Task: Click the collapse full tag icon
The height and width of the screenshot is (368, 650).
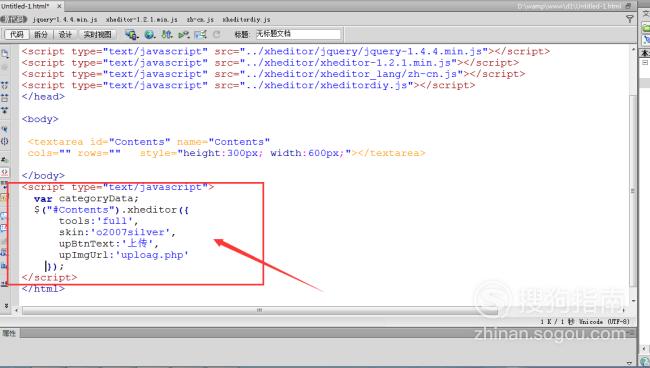Action: coord(5,85)
